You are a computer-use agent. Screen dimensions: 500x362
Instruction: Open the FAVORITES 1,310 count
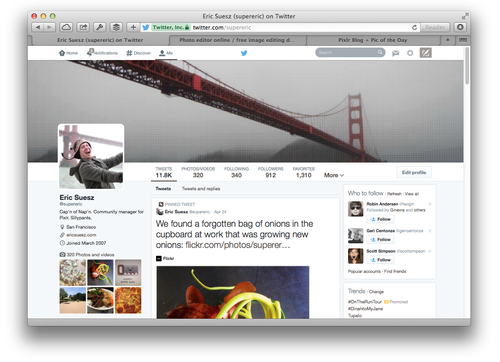point(304,172)
